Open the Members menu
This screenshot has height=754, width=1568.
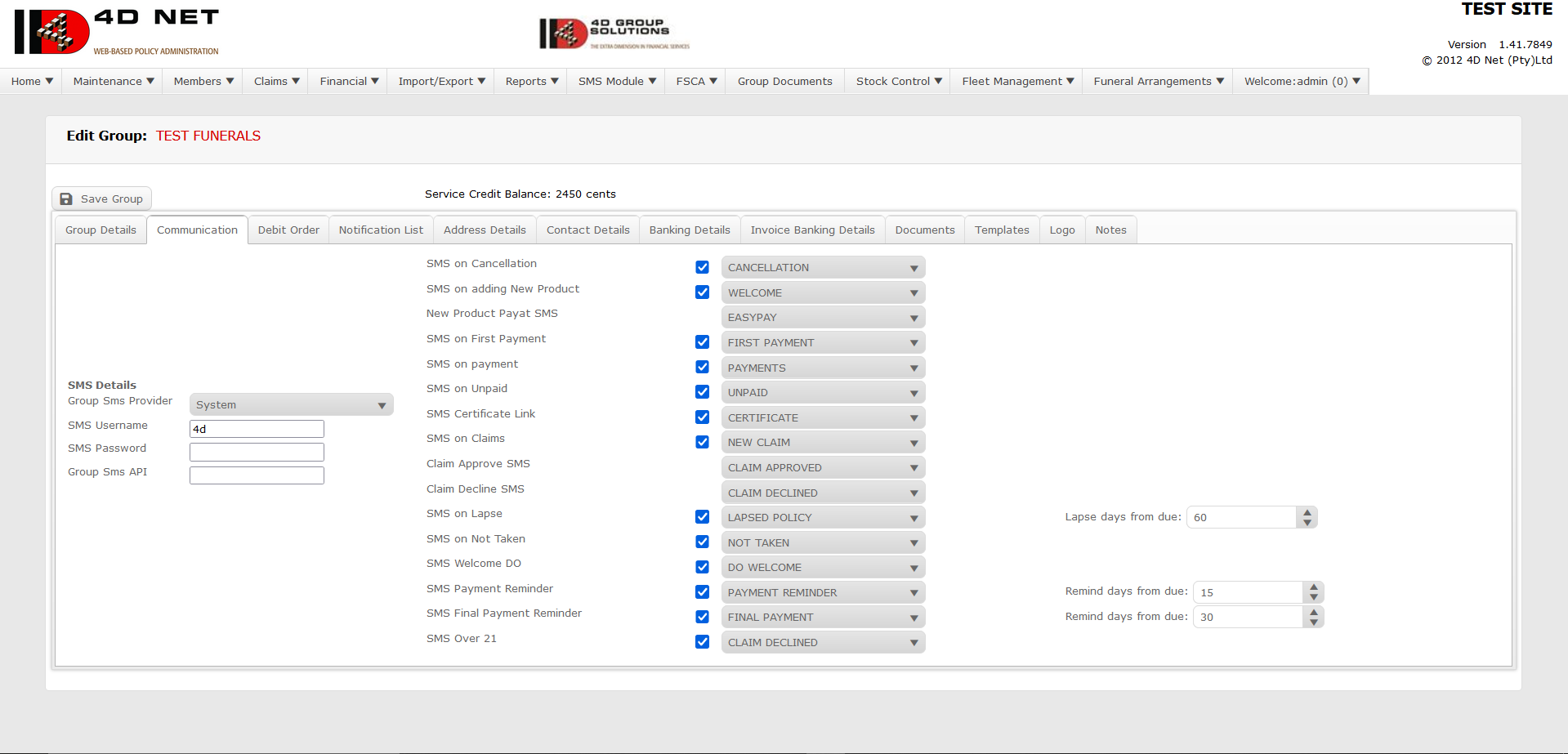click(x=203, y=81)
